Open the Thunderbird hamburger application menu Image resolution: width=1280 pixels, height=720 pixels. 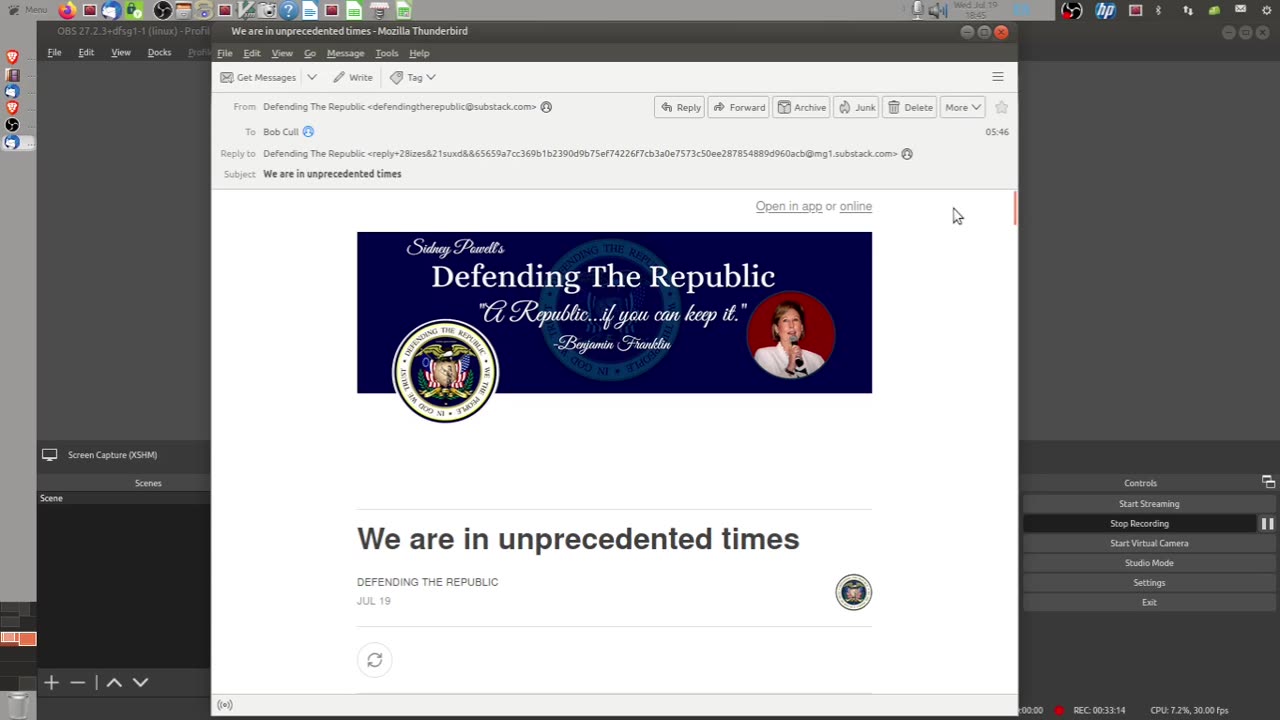coord(997,77)
